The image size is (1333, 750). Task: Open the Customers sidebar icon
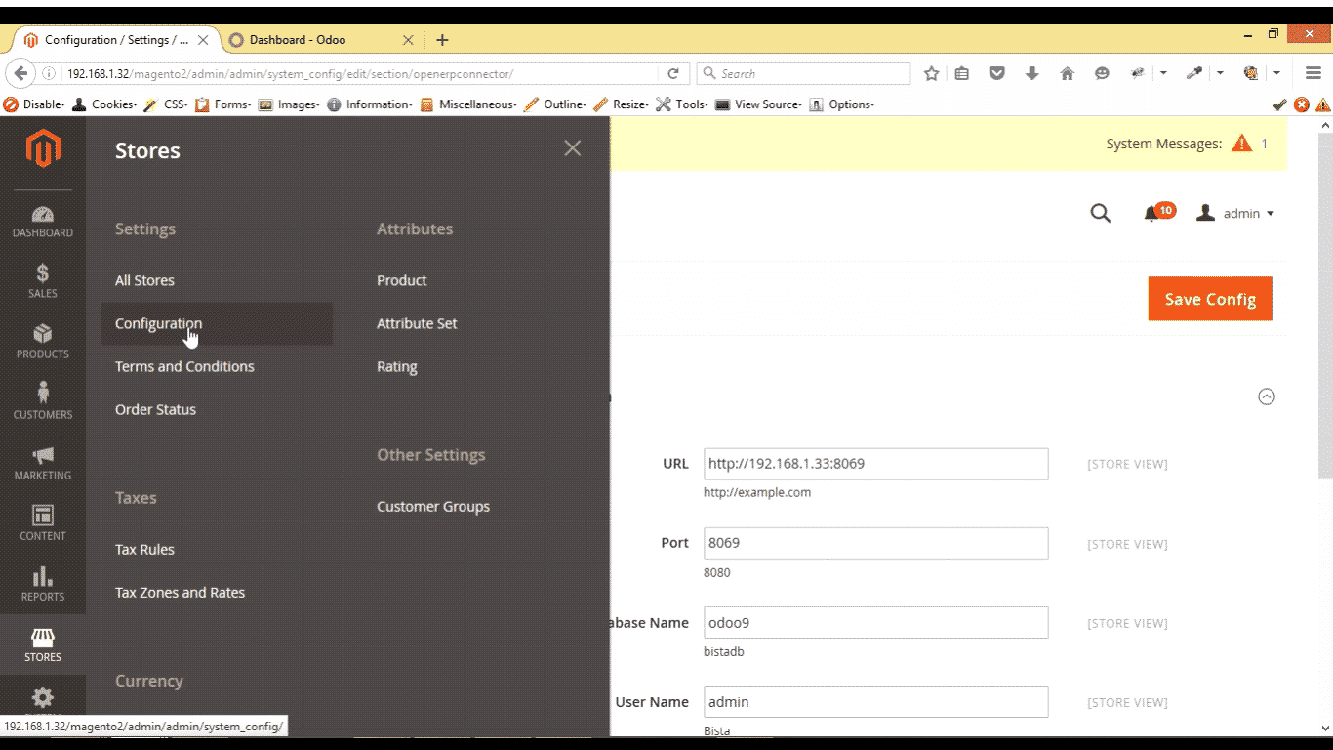pos(43,401)
